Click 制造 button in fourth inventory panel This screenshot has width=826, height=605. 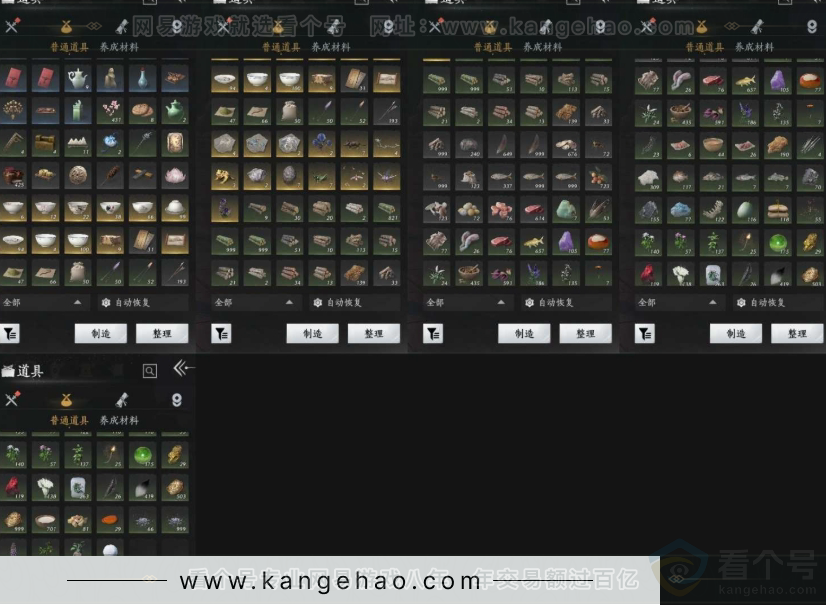tap(736, 334)
